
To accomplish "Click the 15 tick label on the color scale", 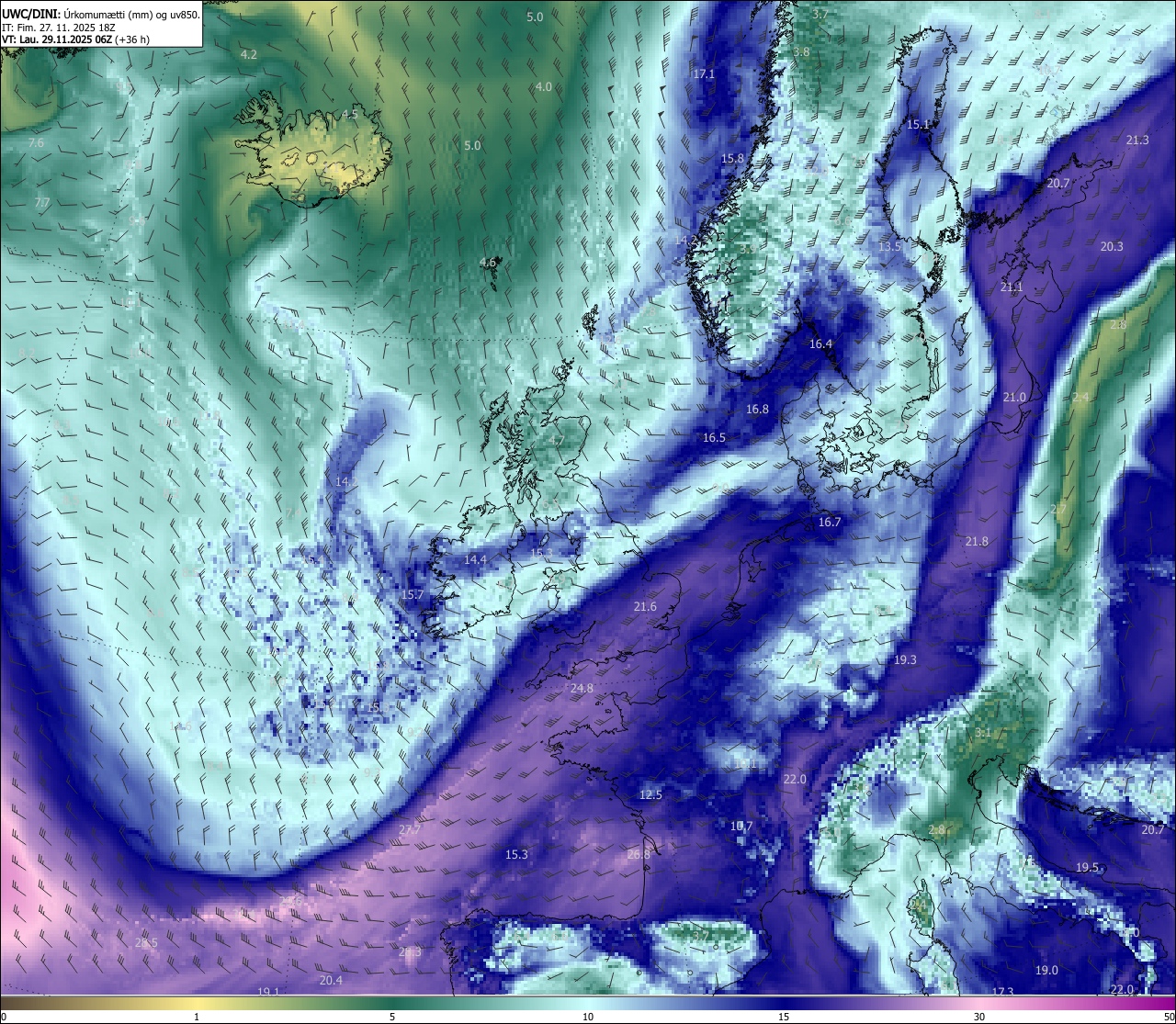I will [784, 1017].
